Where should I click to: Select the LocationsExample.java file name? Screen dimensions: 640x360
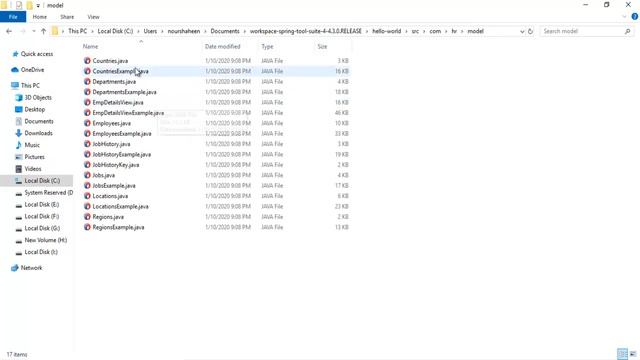[120, 207]
